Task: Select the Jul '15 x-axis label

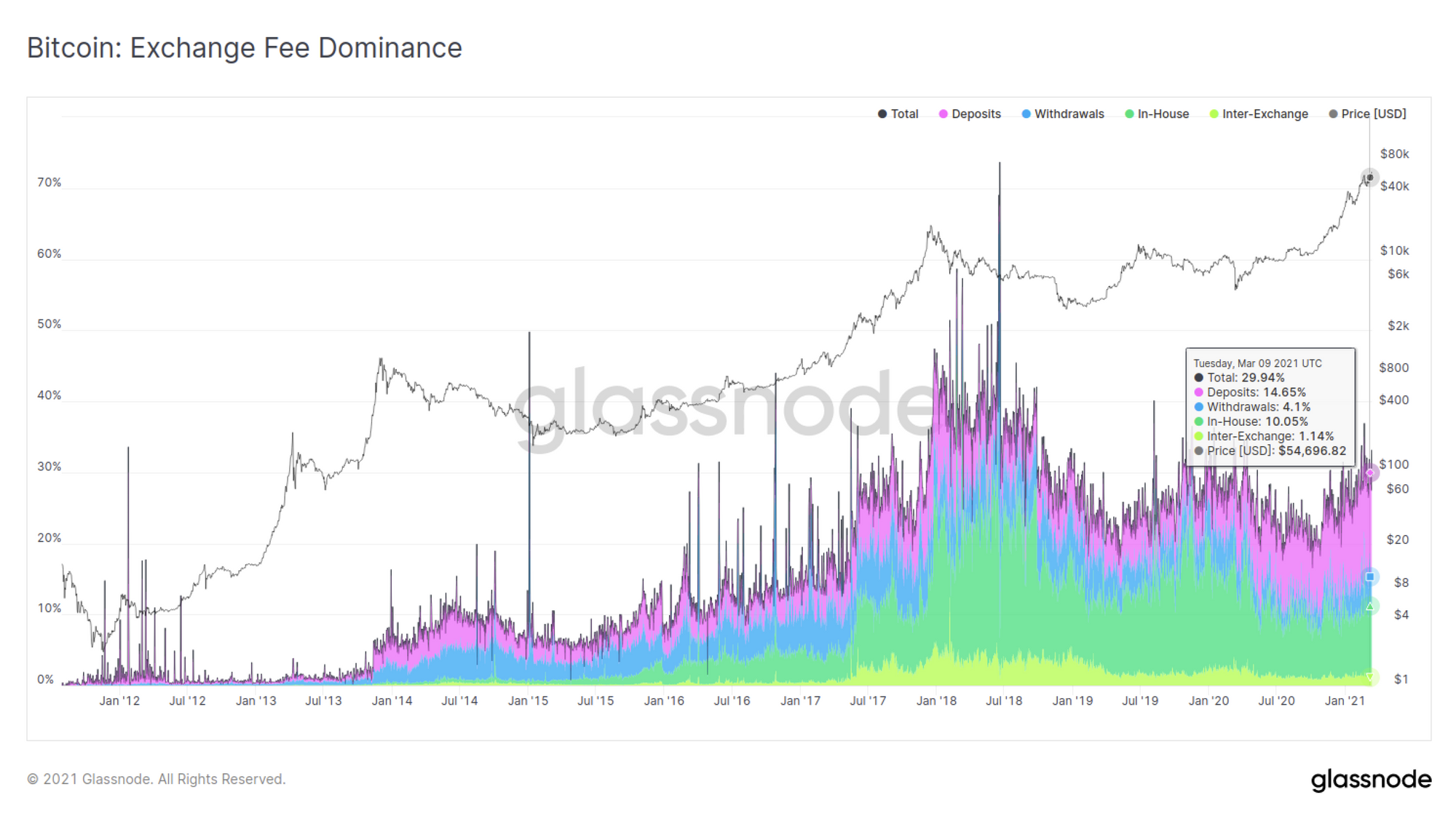Action: [x=596, y=701]
